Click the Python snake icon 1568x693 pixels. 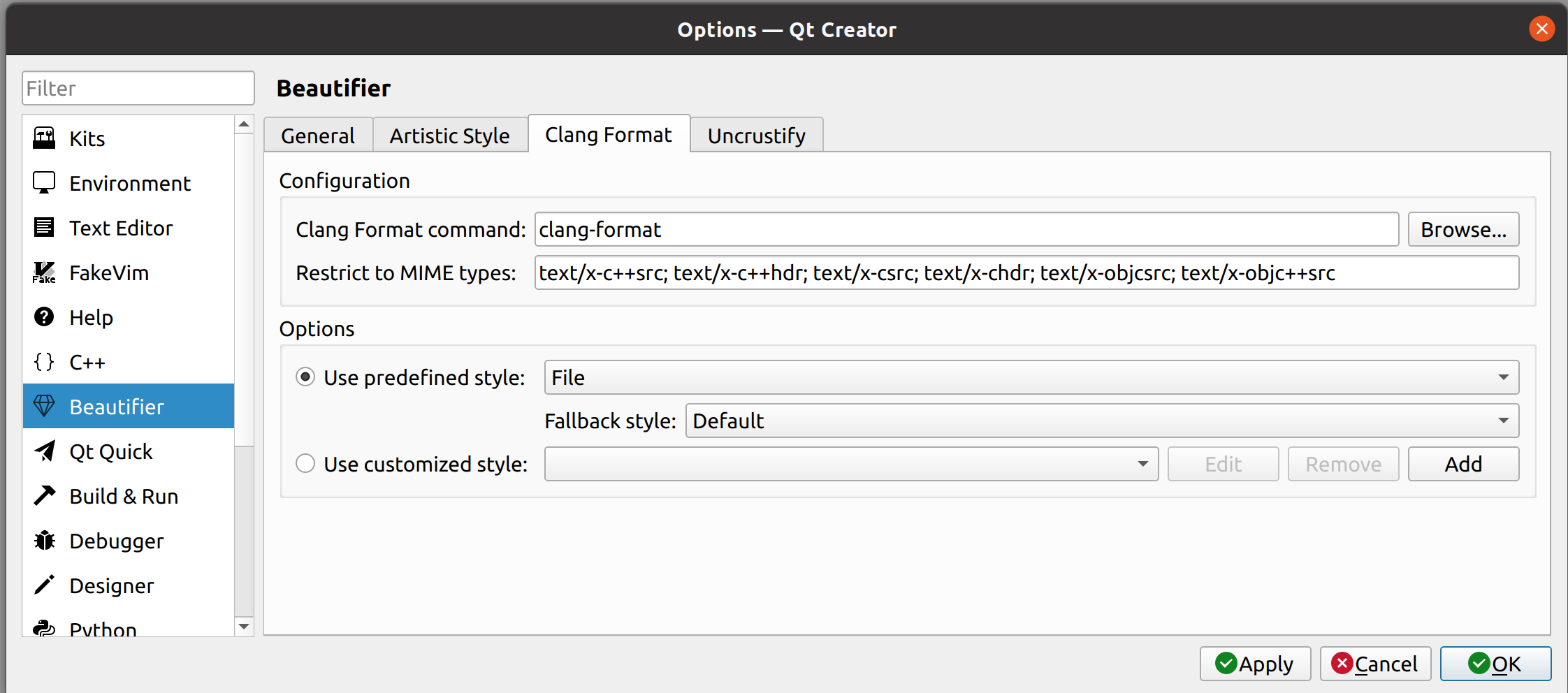click(44, 628)
